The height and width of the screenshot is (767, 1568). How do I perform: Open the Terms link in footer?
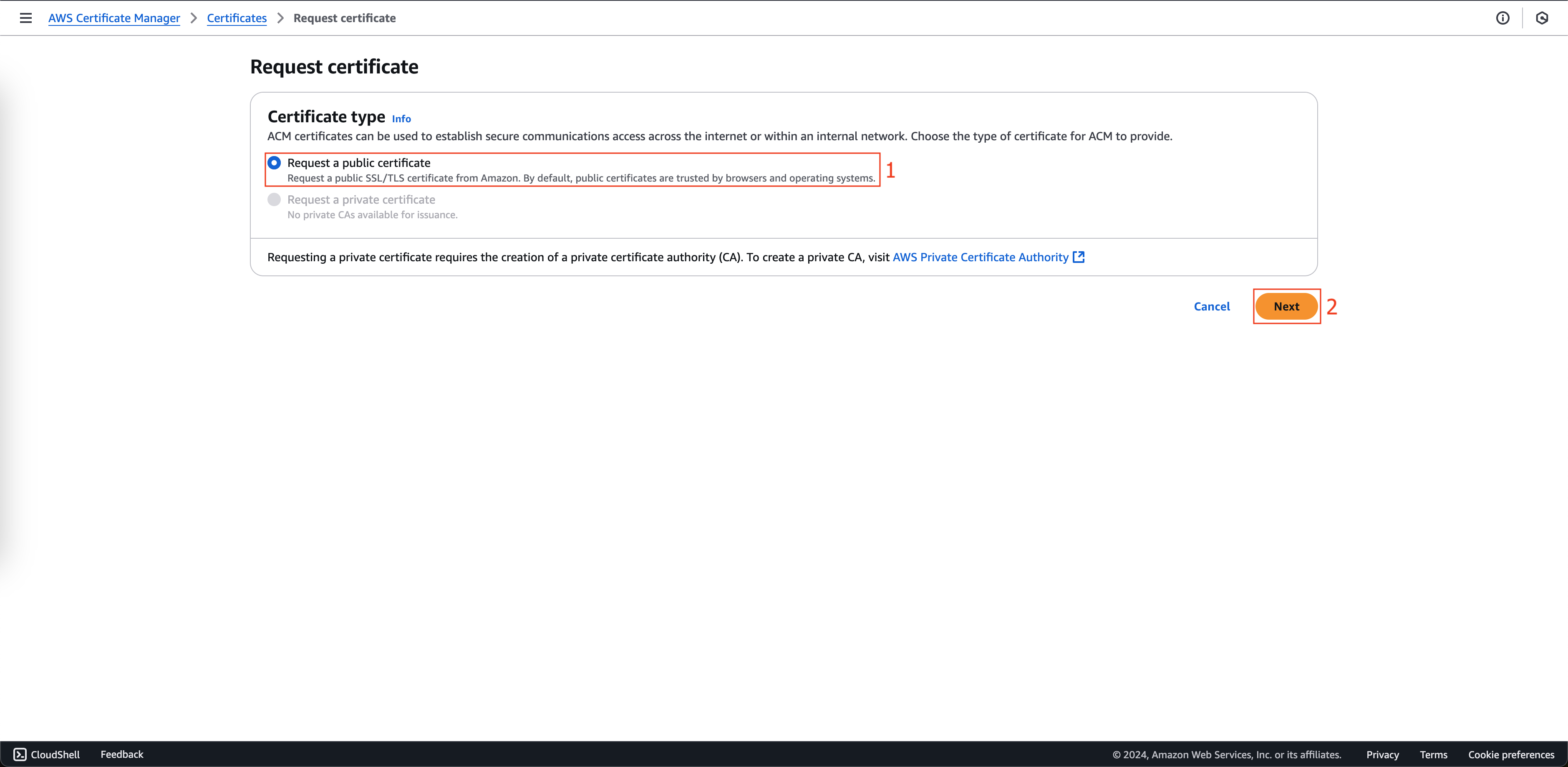[x=1434, y=755]
